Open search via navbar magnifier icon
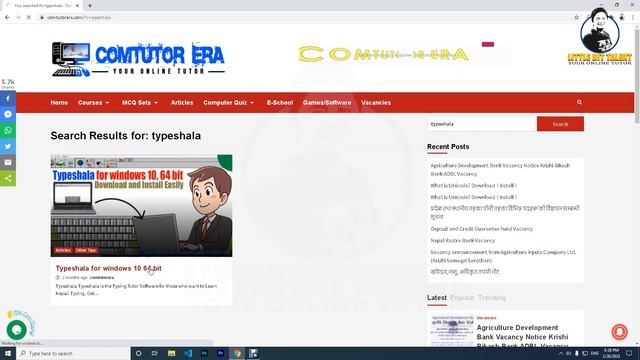Viewport: 640px width, 360px height. coord(579,102)
